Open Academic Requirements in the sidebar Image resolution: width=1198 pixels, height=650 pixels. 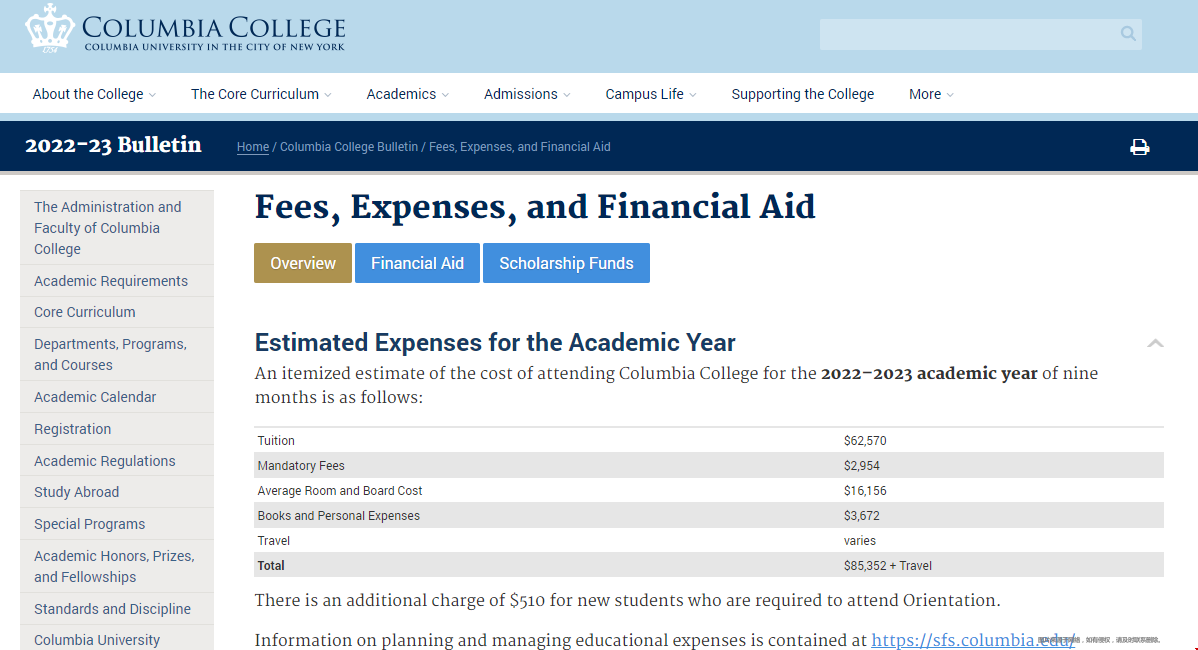(111, 281)
